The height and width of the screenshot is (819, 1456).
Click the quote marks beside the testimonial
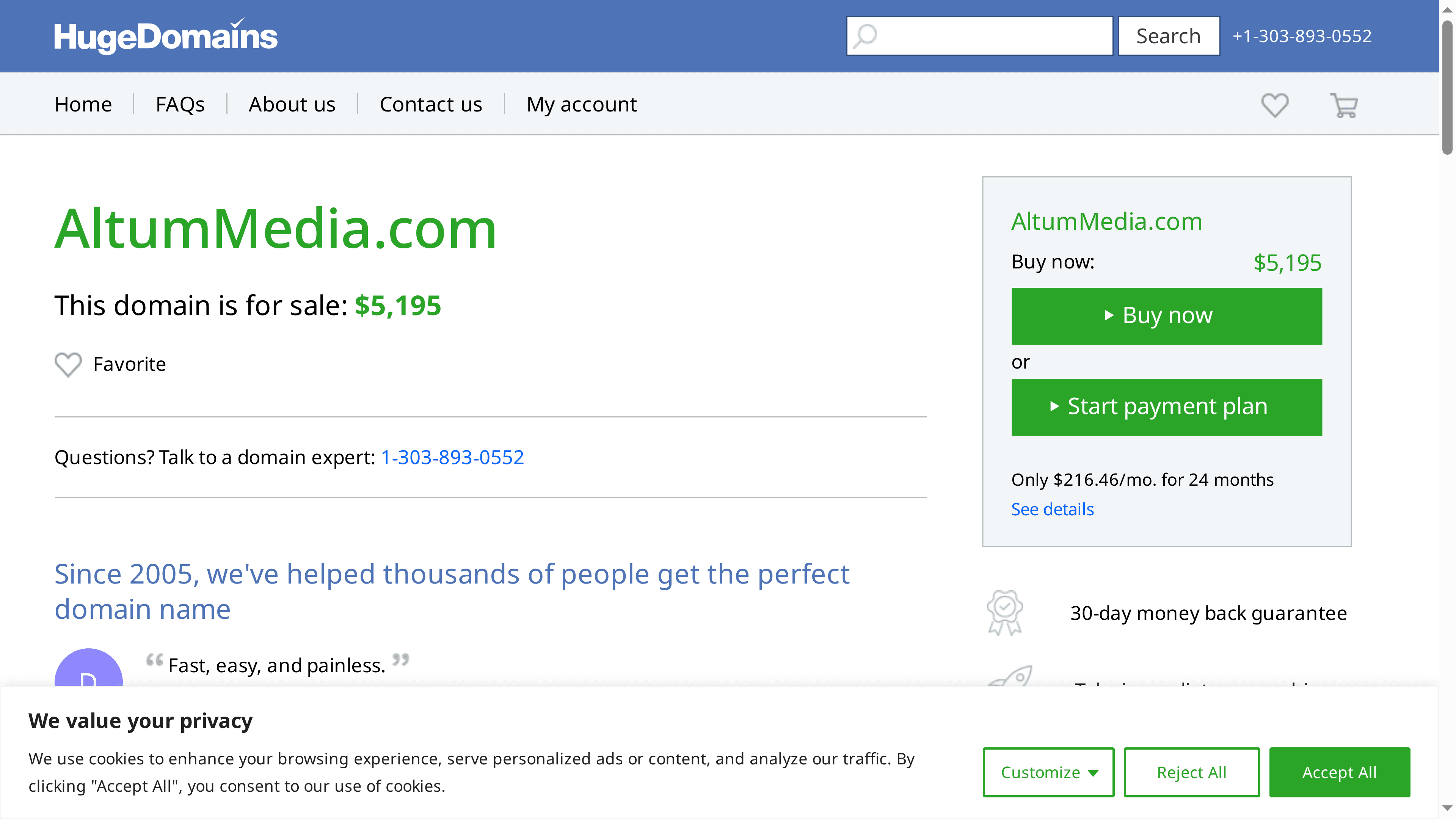(154, 660)
